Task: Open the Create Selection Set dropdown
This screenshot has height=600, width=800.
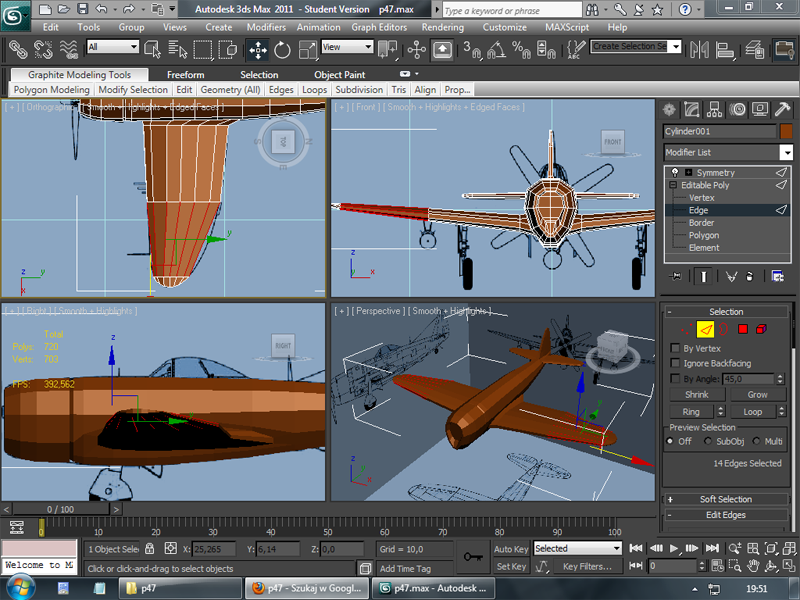Action: point(676,47)
